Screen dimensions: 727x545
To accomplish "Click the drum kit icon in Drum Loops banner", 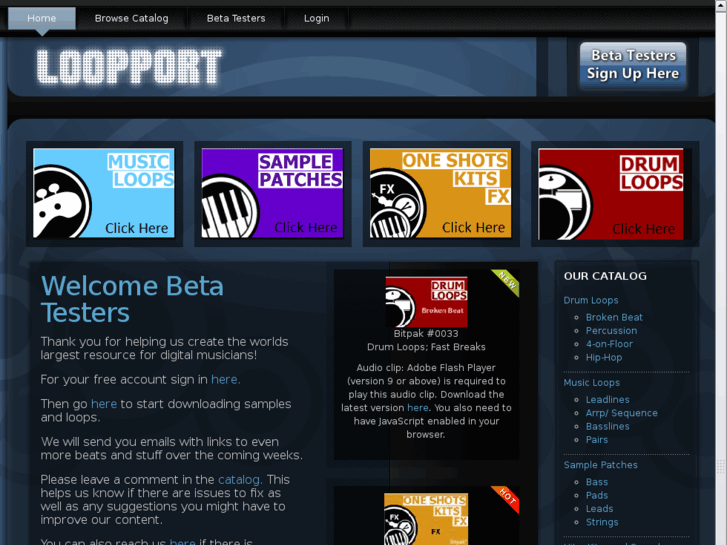I will pos(564,204).
